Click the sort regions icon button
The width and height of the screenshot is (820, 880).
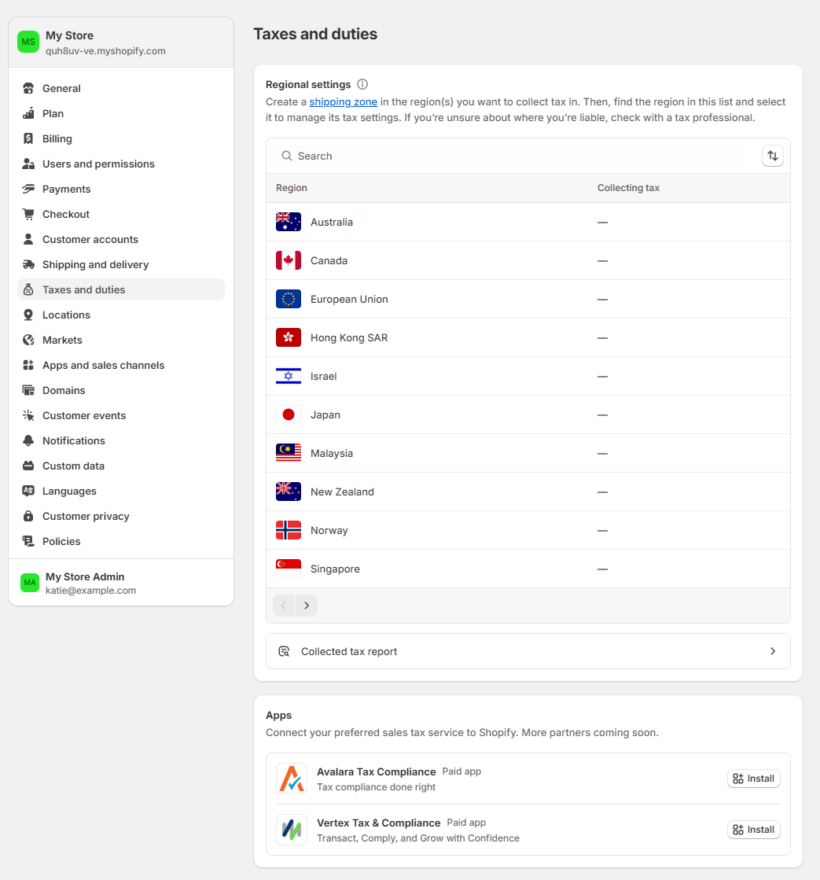(x=772, y=156)
